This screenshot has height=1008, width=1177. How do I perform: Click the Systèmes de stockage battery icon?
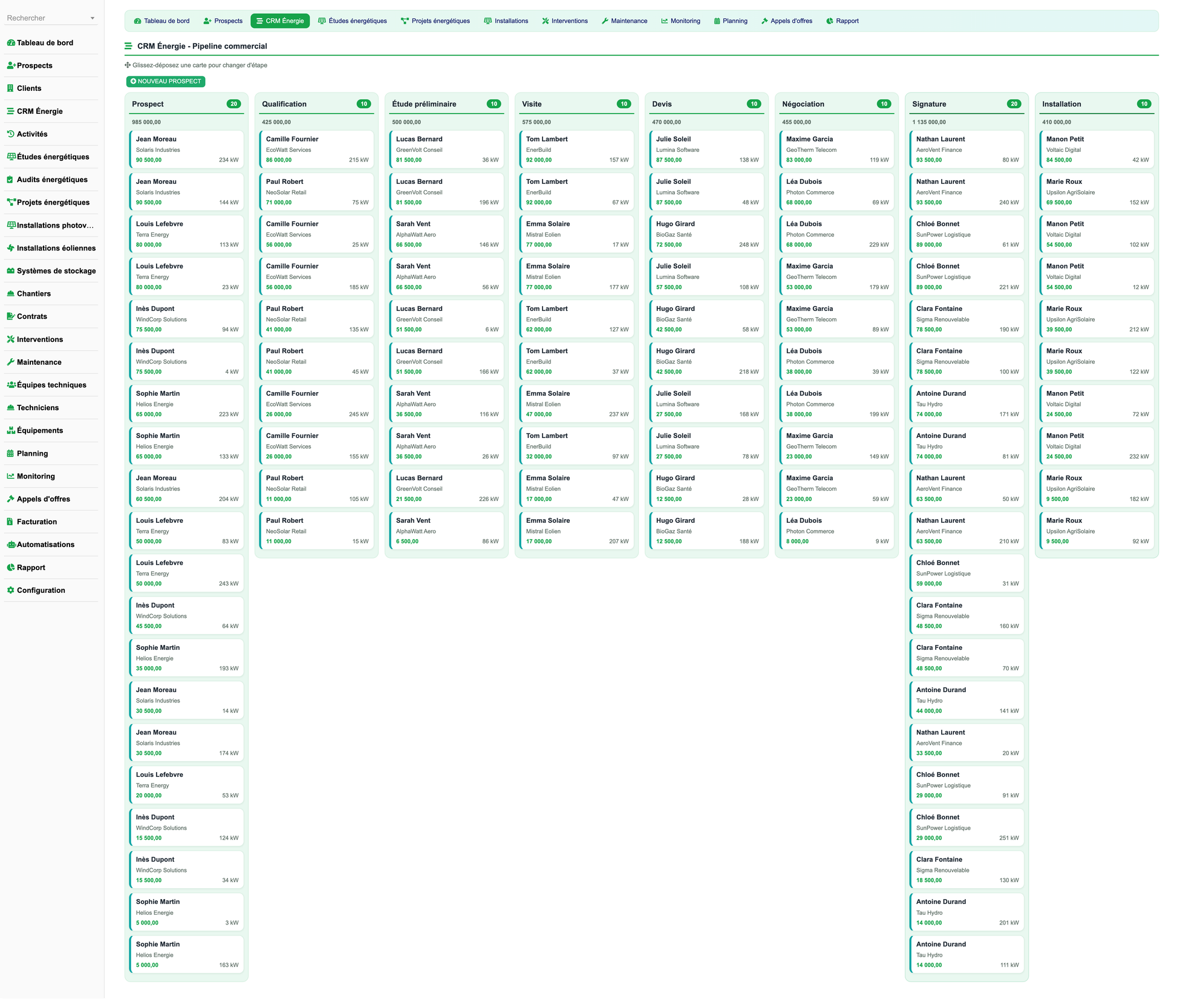pos(11,271)
